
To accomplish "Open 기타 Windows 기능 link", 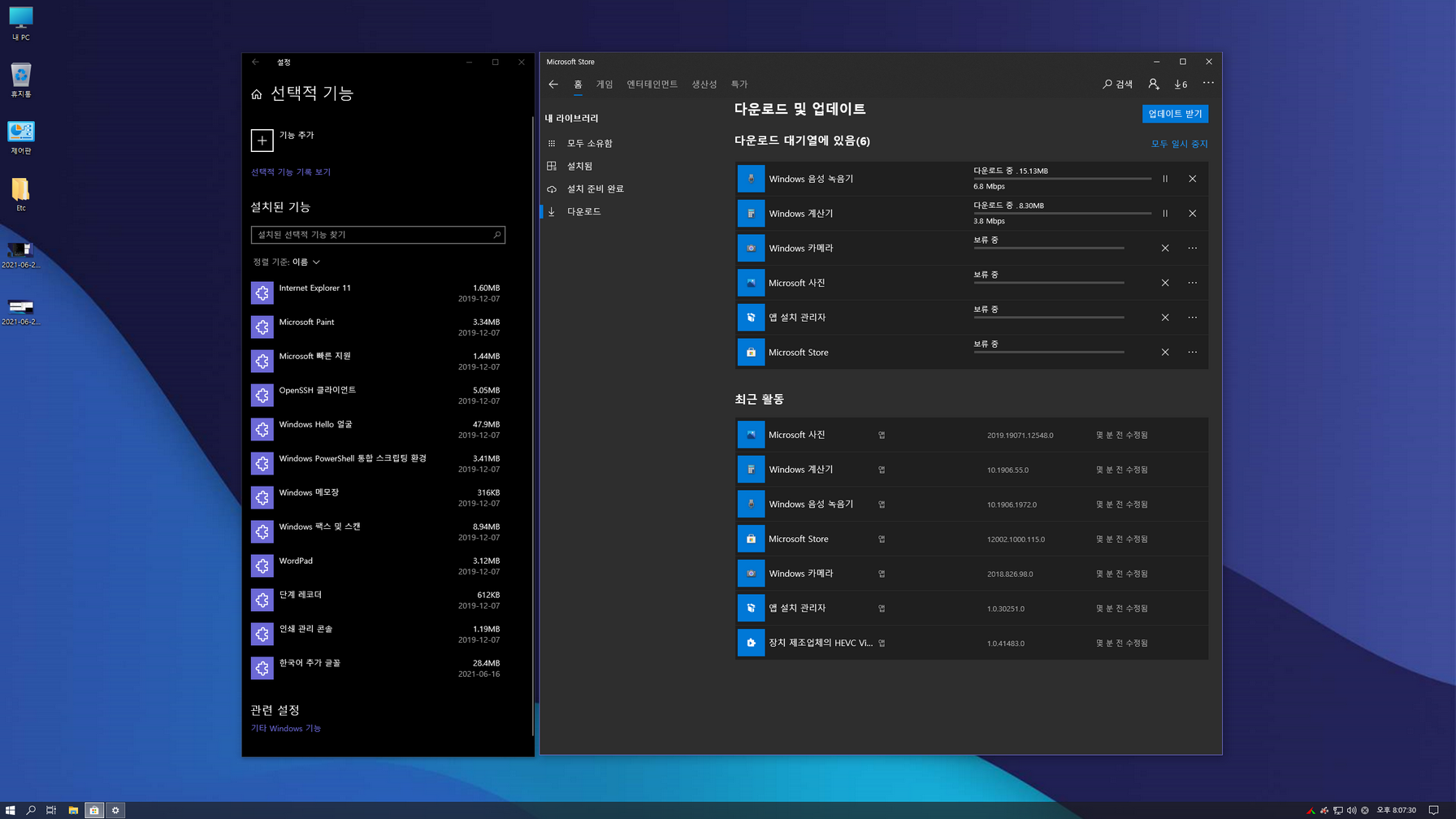I will (x=286, y=729).
